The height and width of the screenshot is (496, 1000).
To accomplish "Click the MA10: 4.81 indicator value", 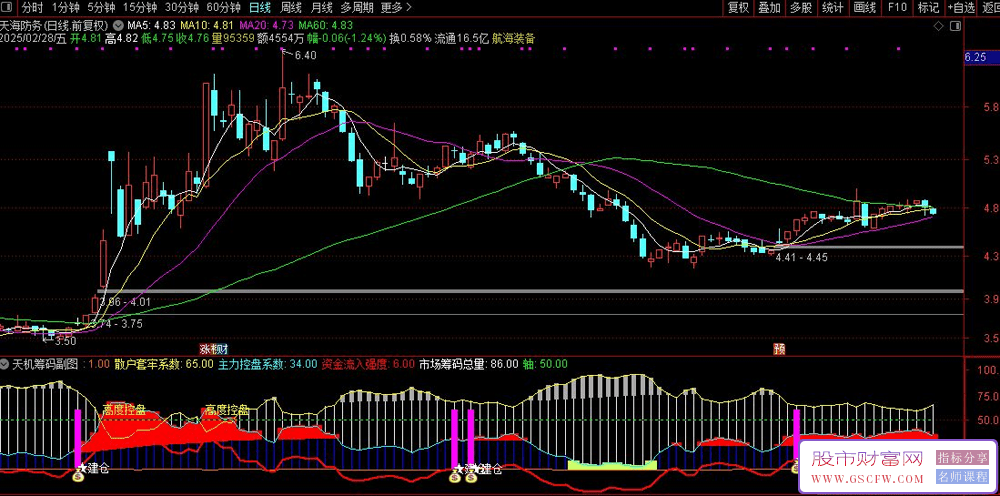I will point(207,26).
